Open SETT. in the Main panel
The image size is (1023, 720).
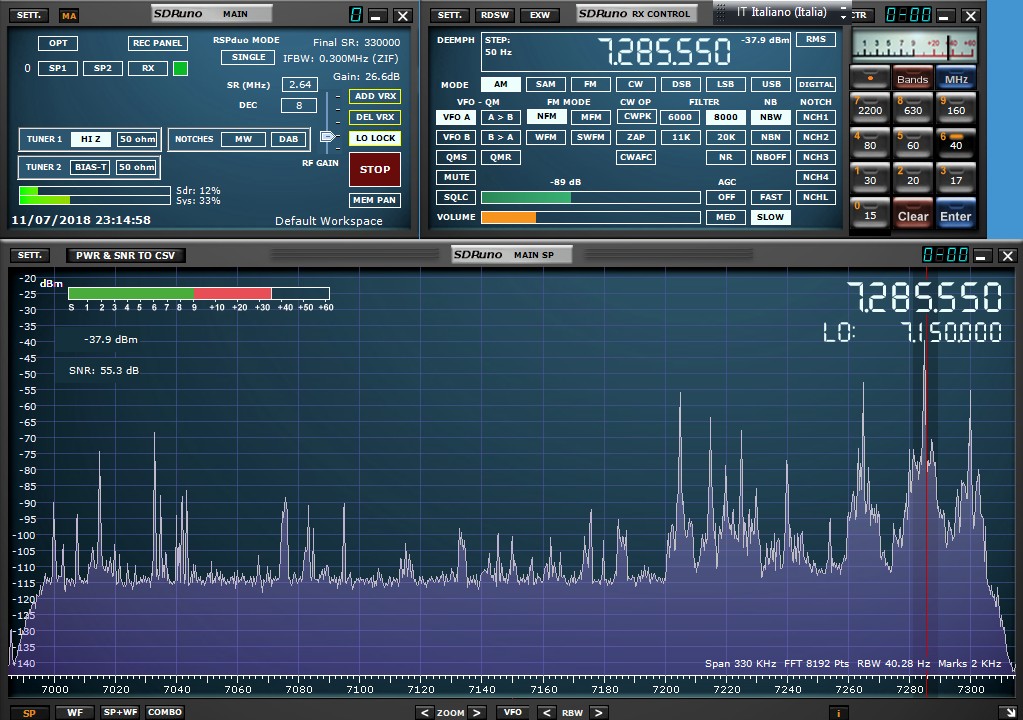[28, 15]
